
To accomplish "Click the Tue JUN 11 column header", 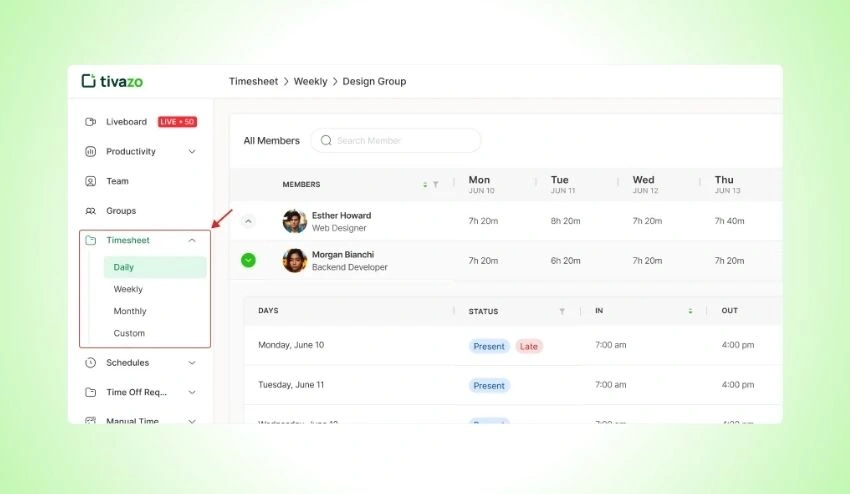I will pos(563,184).
